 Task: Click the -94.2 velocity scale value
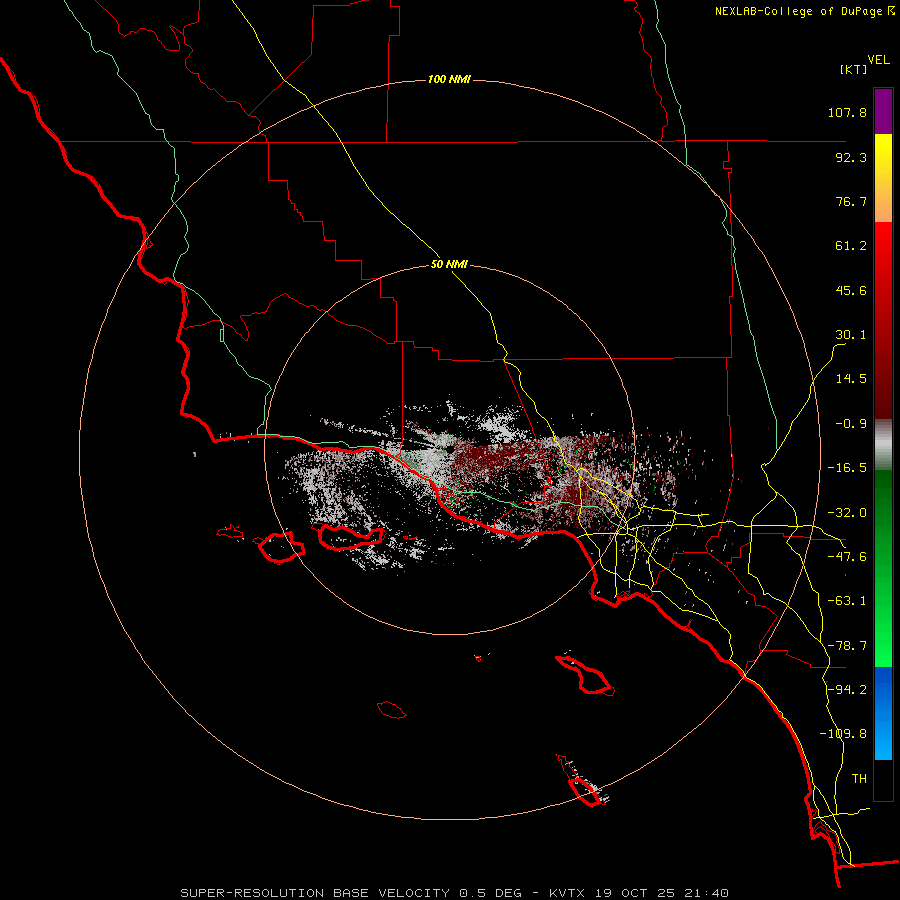(x=847, y=689)
